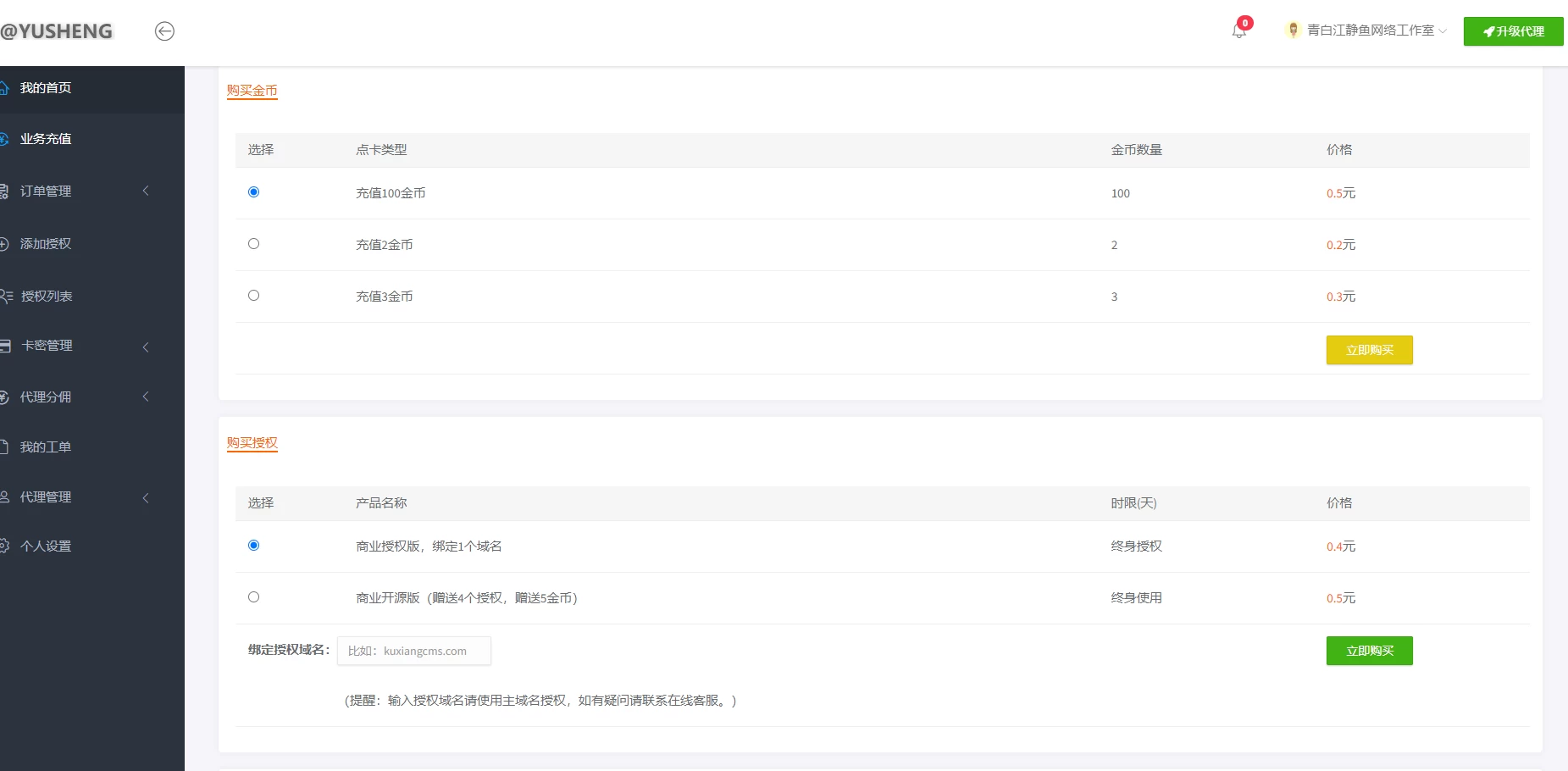Click the 卡密管理 card icon
This screenshot has height=771, width=1568.
5,346
